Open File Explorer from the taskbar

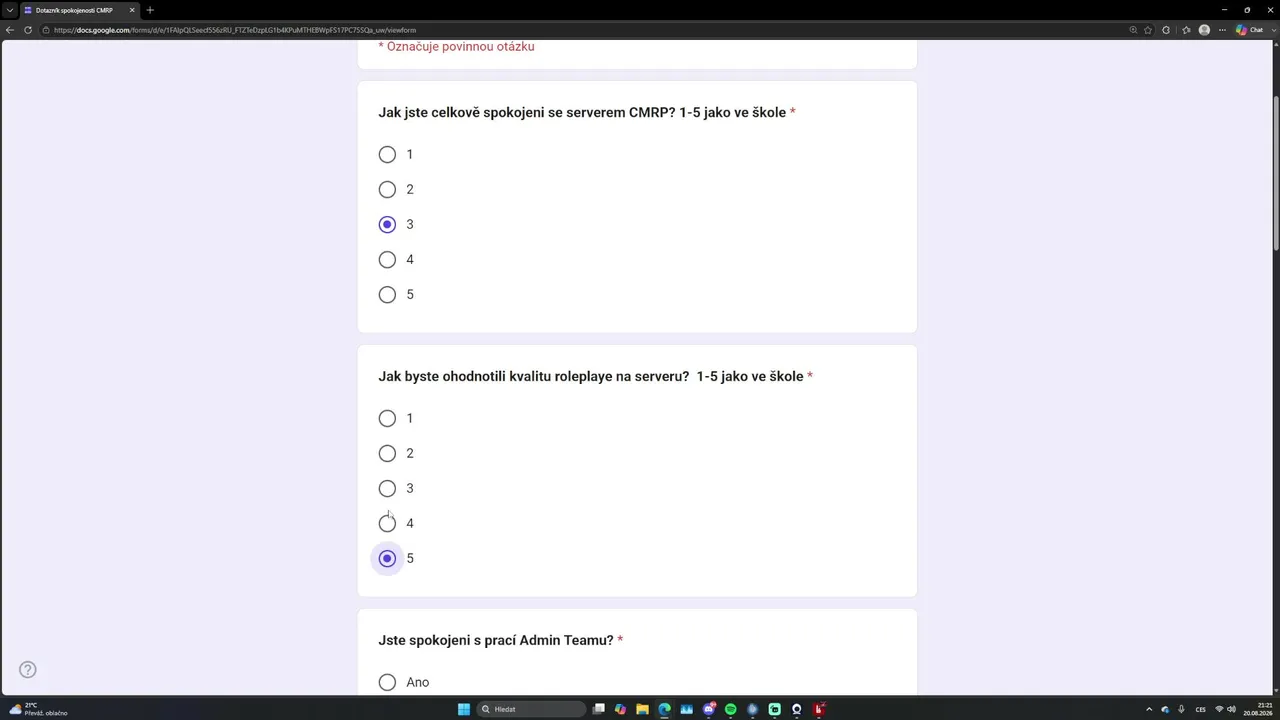click(x=643, y=709)
